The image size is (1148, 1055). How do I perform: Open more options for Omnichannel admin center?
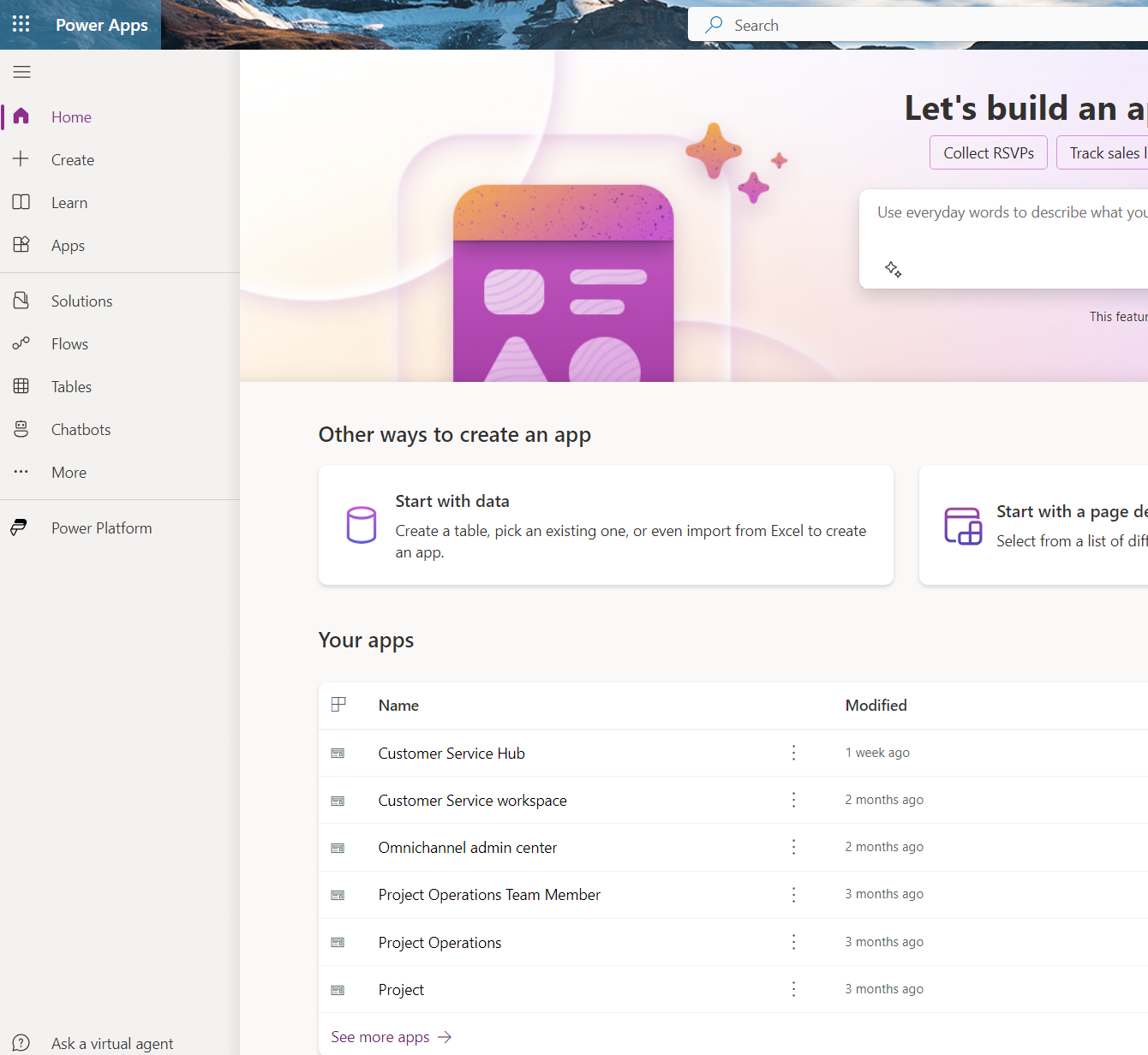[794, 847]
